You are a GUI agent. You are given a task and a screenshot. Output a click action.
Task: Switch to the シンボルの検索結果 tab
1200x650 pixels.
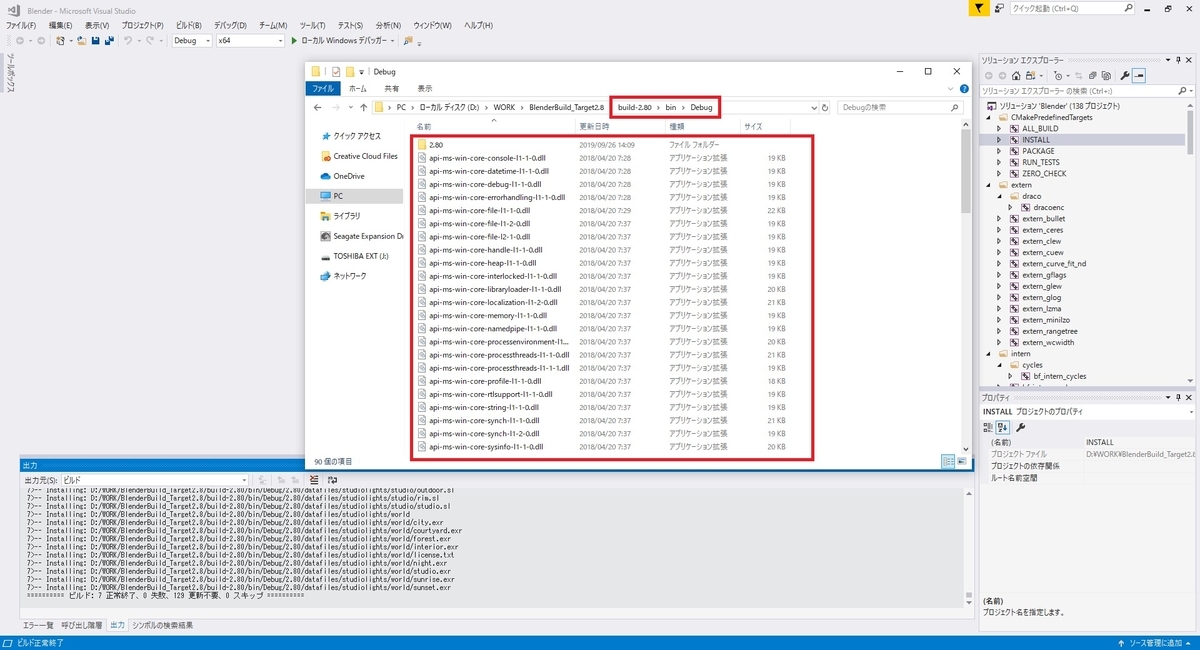click(x=163, y=625)
